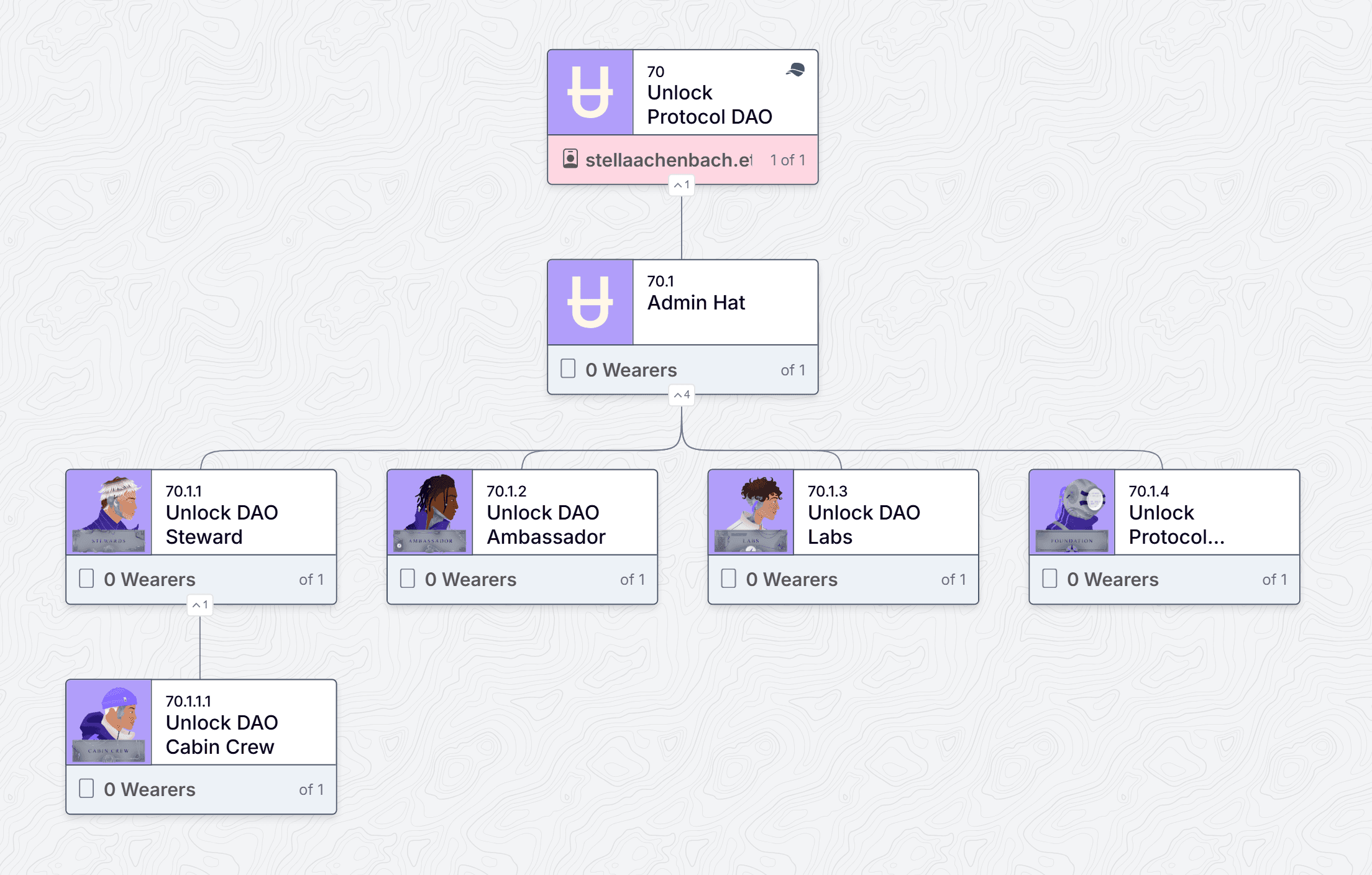Select the Admin Hat title
1372x875 pixels.
(x=696, y=303)
